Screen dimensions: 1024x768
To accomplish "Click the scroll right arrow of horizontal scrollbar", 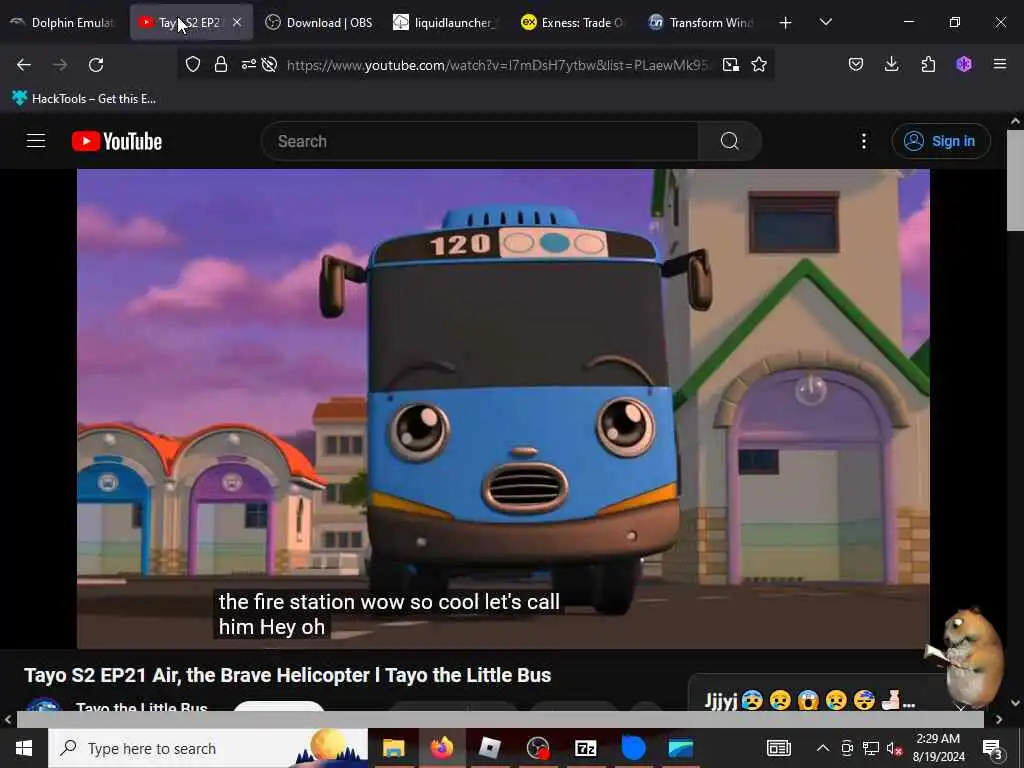I will click(x=999, y=720).
